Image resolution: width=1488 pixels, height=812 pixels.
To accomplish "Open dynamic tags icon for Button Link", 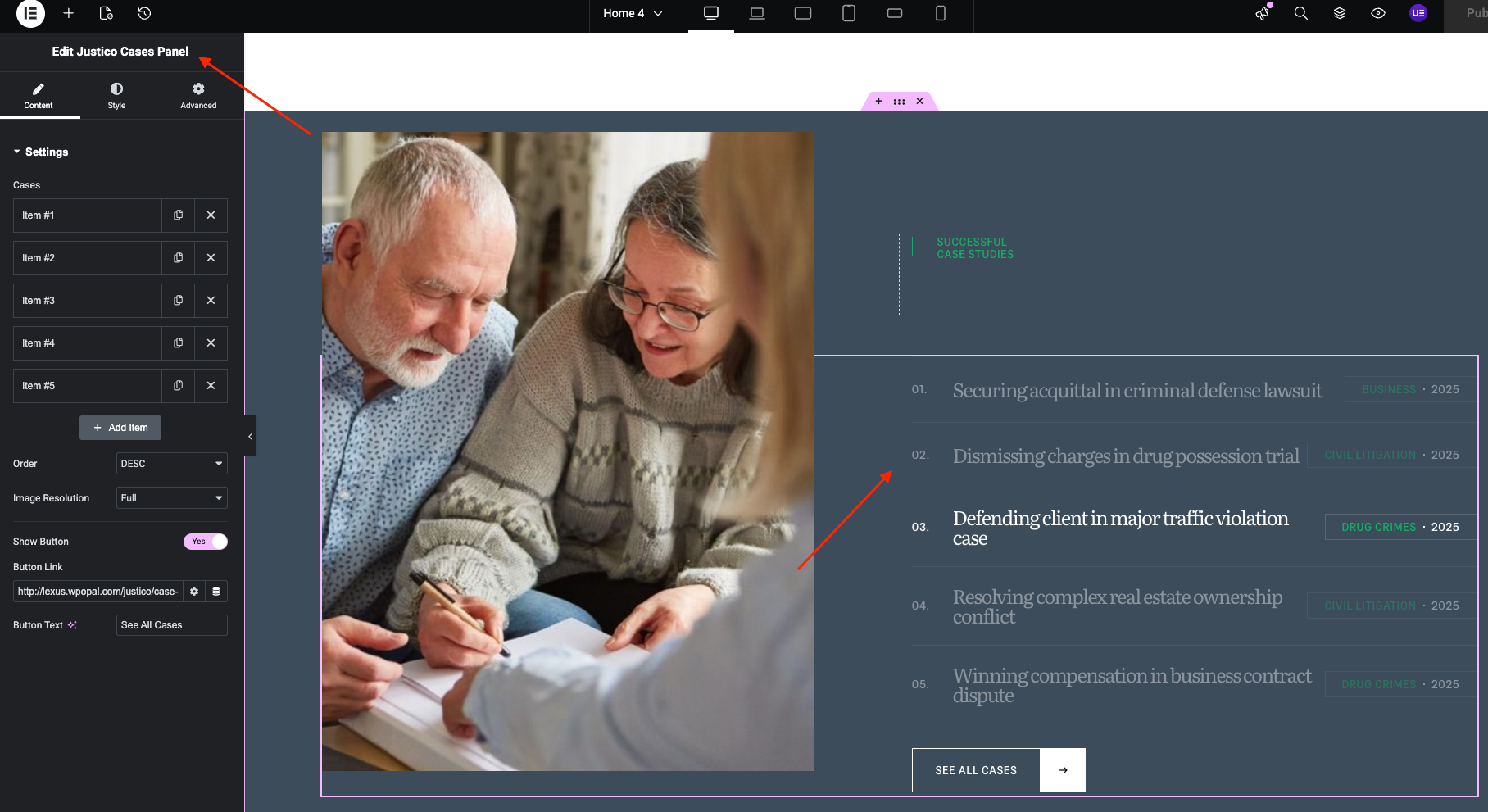I will (x=216, y=592).
